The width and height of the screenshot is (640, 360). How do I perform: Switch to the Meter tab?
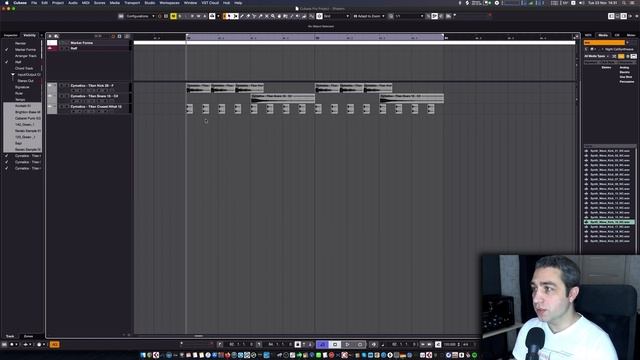click(631, 35)
